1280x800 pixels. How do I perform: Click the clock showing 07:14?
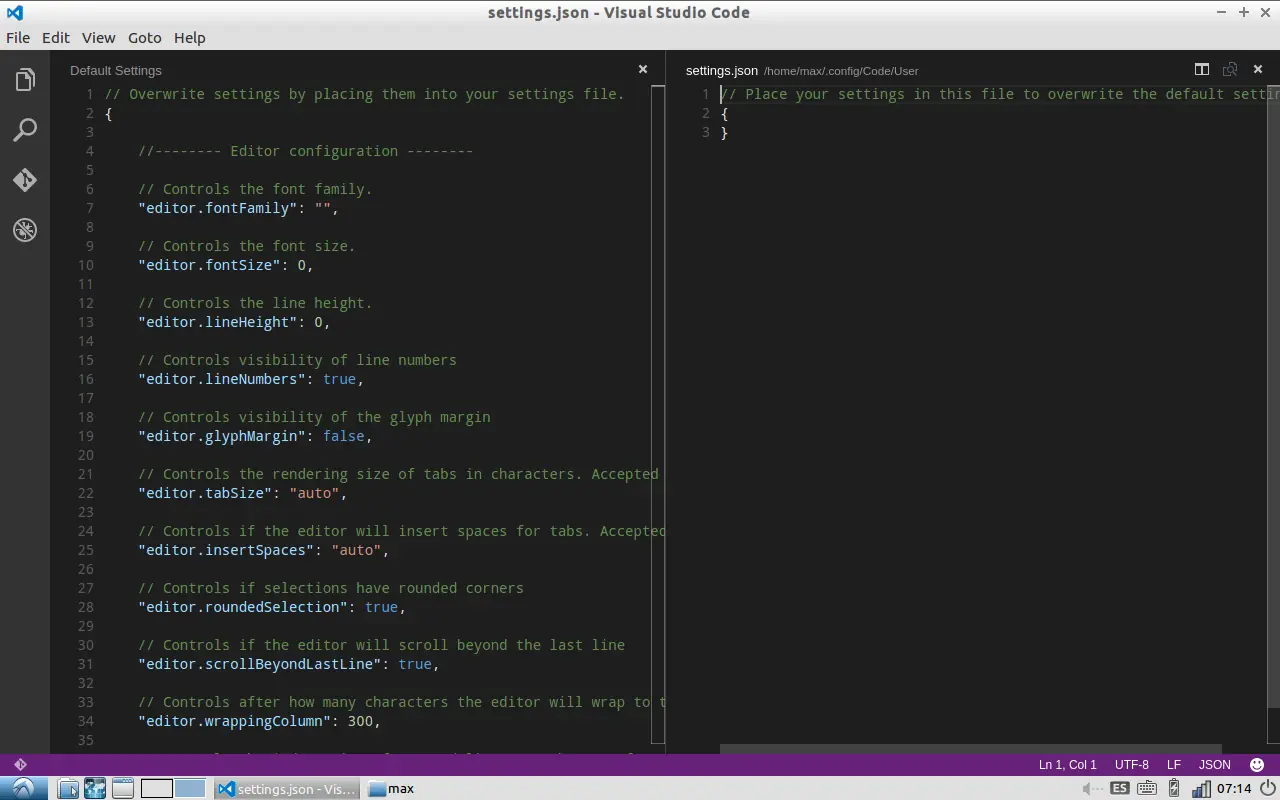point(1234,788)
